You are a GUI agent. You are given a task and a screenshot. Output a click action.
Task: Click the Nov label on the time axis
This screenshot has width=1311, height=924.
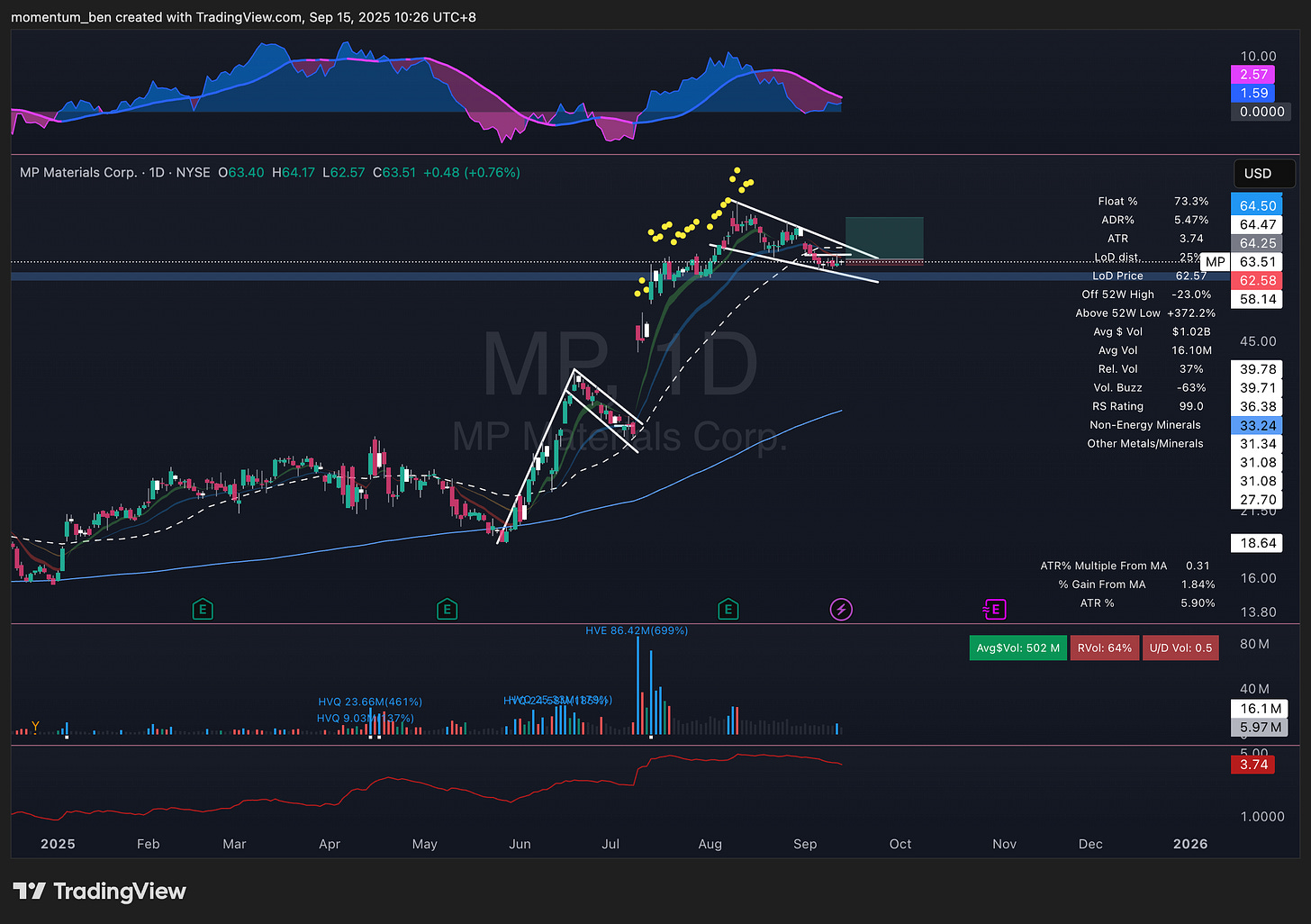1004,844
